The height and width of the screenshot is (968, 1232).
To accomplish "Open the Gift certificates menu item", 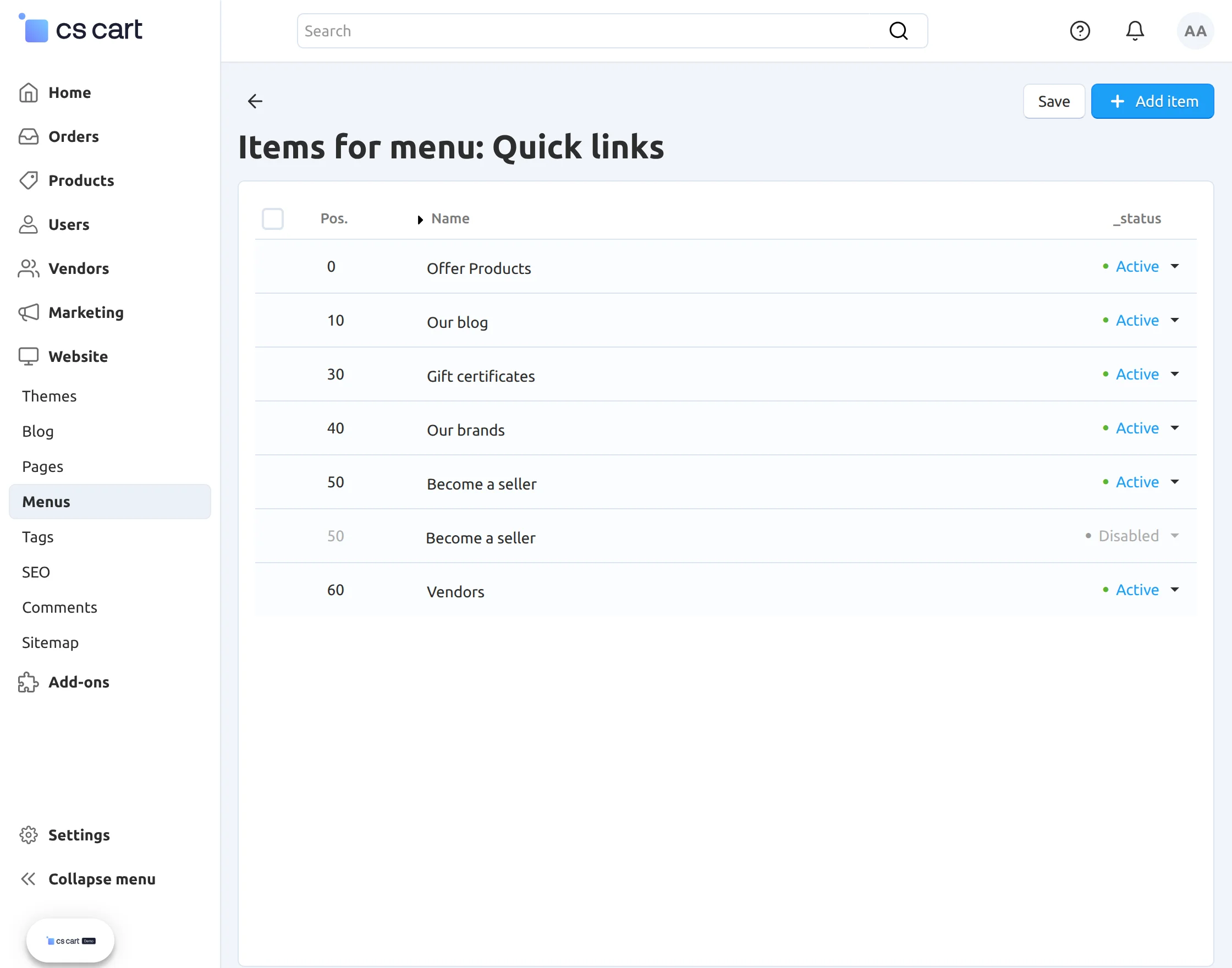I will click(x=481, y=376).
